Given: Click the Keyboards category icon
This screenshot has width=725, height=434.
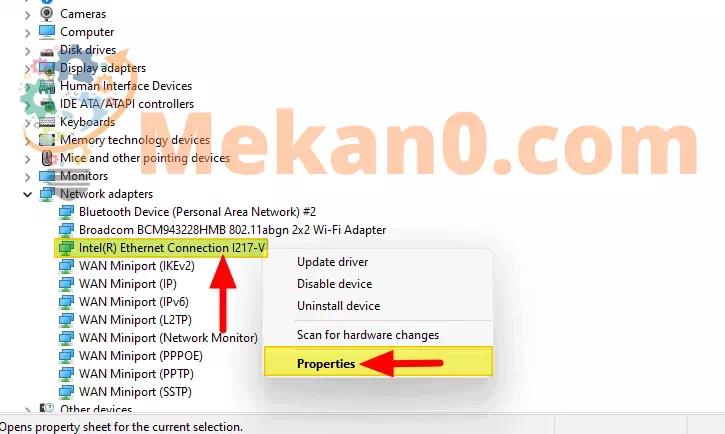Looking at the screenshot, I should pos(47,122).
